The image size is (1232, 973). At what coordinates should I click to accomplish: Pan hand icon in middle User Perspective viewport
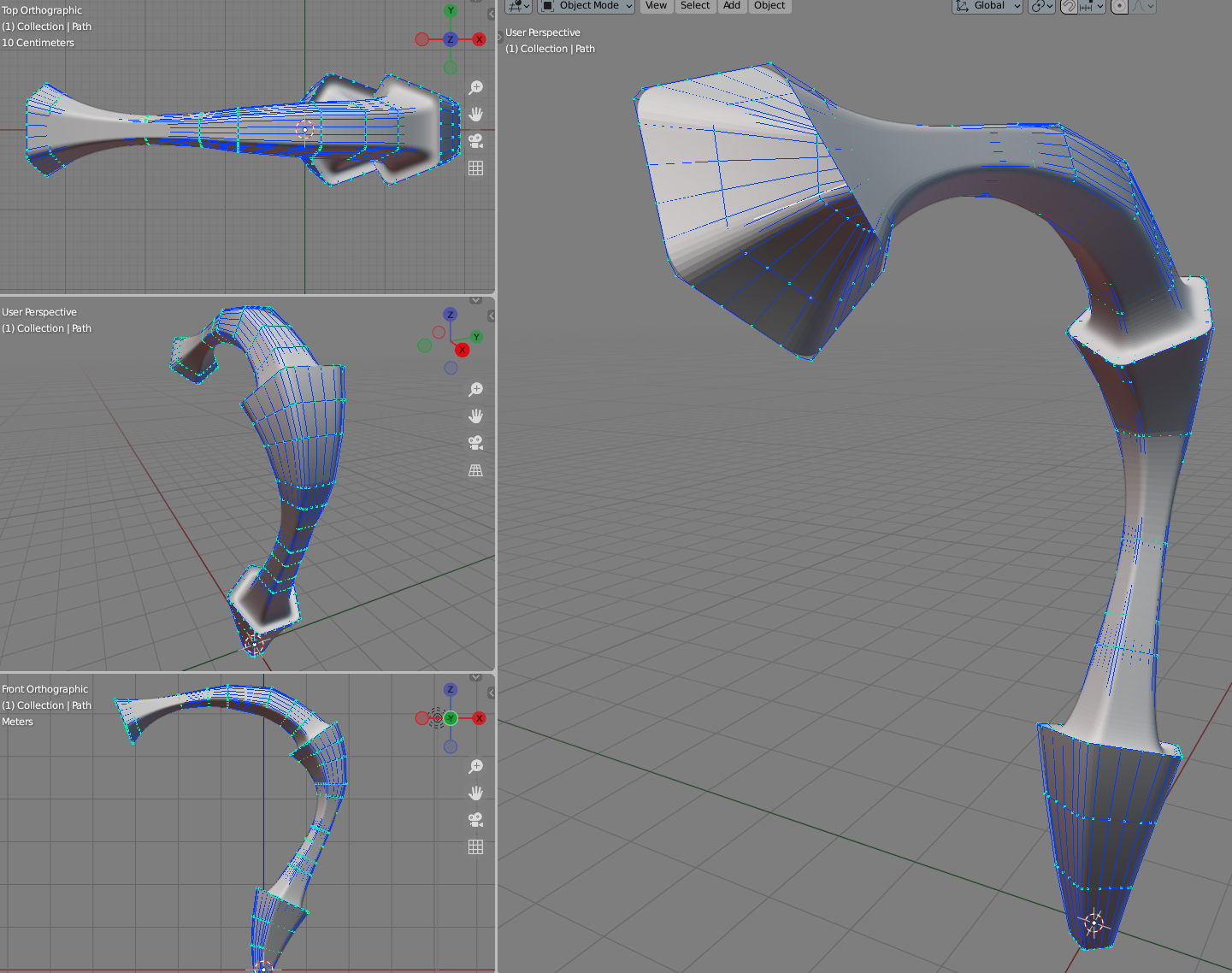pos(476,416)
